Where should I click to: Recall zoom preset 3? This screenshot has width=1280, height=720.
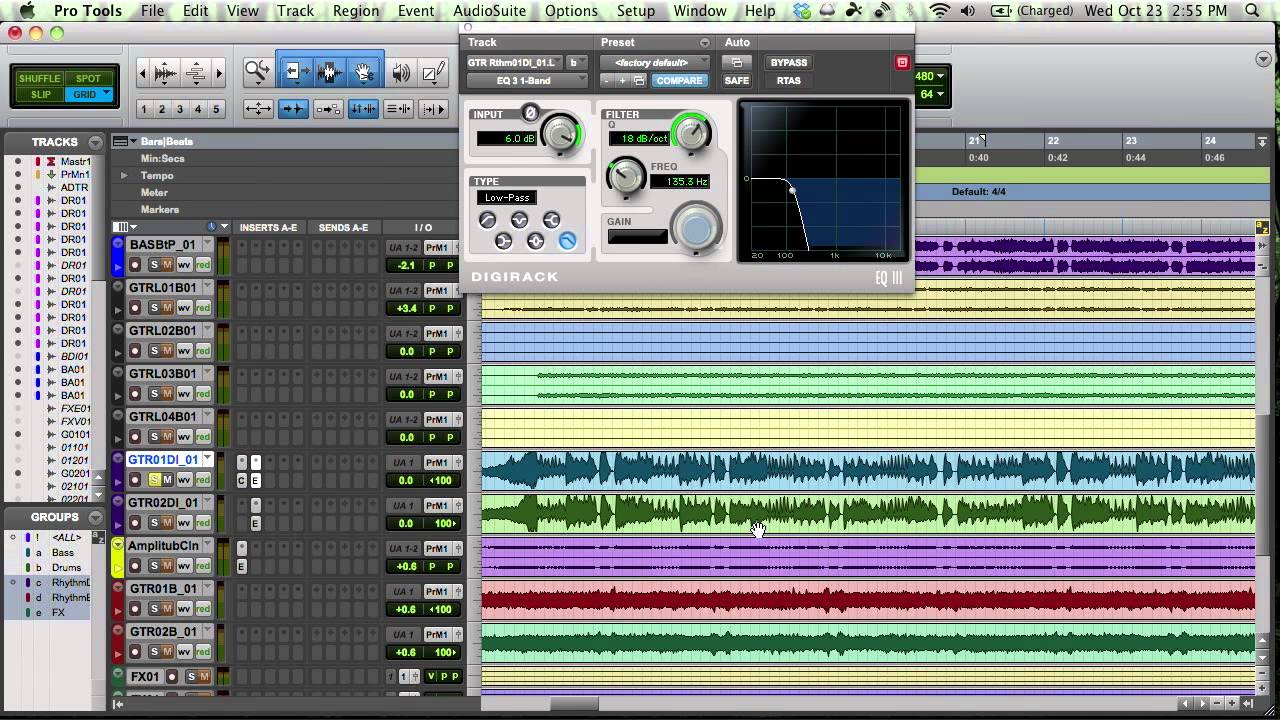tap(180, 109)
